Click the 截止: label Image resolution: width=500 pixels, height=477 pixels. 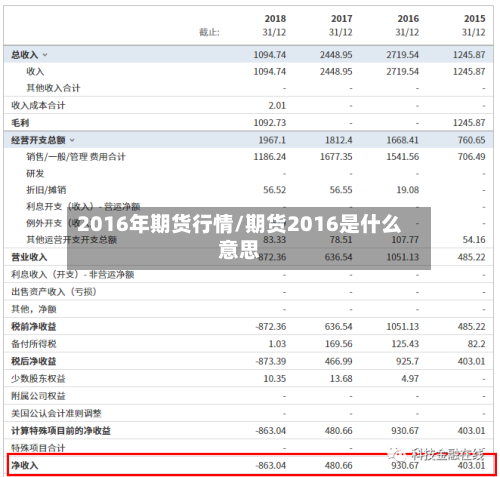(209, 32)
